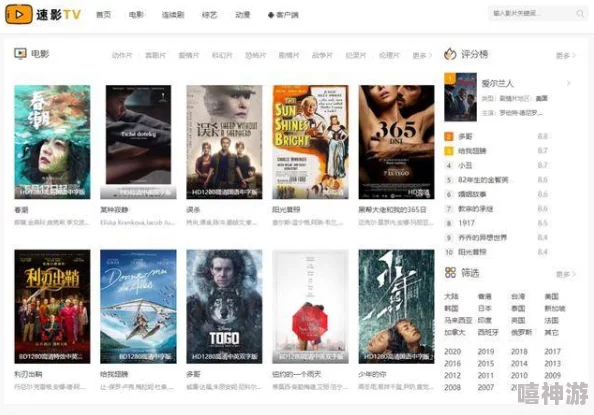Image resolution: width=594 pixels, height=415 pixels.
Task: Filter by region 美国
Action: (x=552, y=296)
